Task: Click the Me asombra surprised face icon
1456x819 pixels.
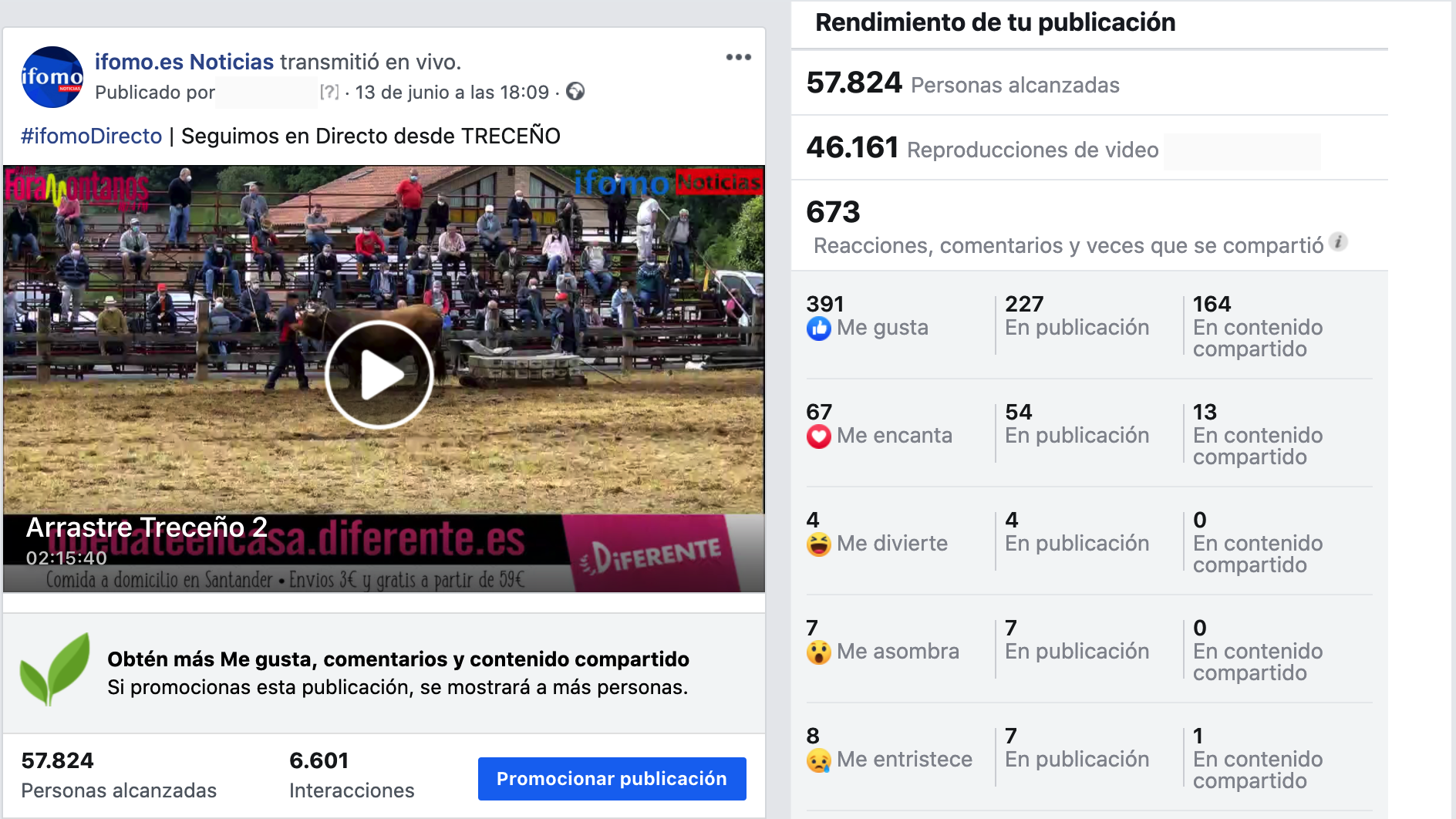Action: (x=819, y=652)
